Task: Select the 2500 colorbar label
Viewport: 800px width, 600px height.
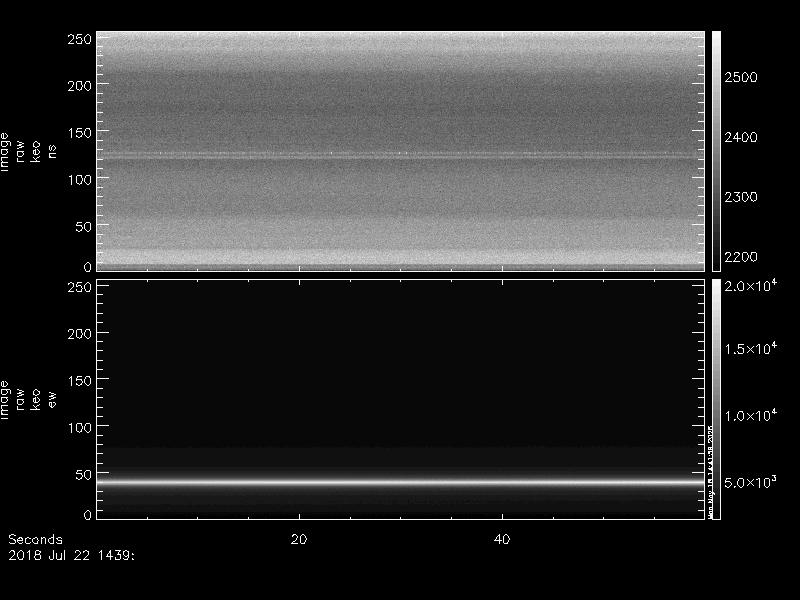Action: (741, 78)
